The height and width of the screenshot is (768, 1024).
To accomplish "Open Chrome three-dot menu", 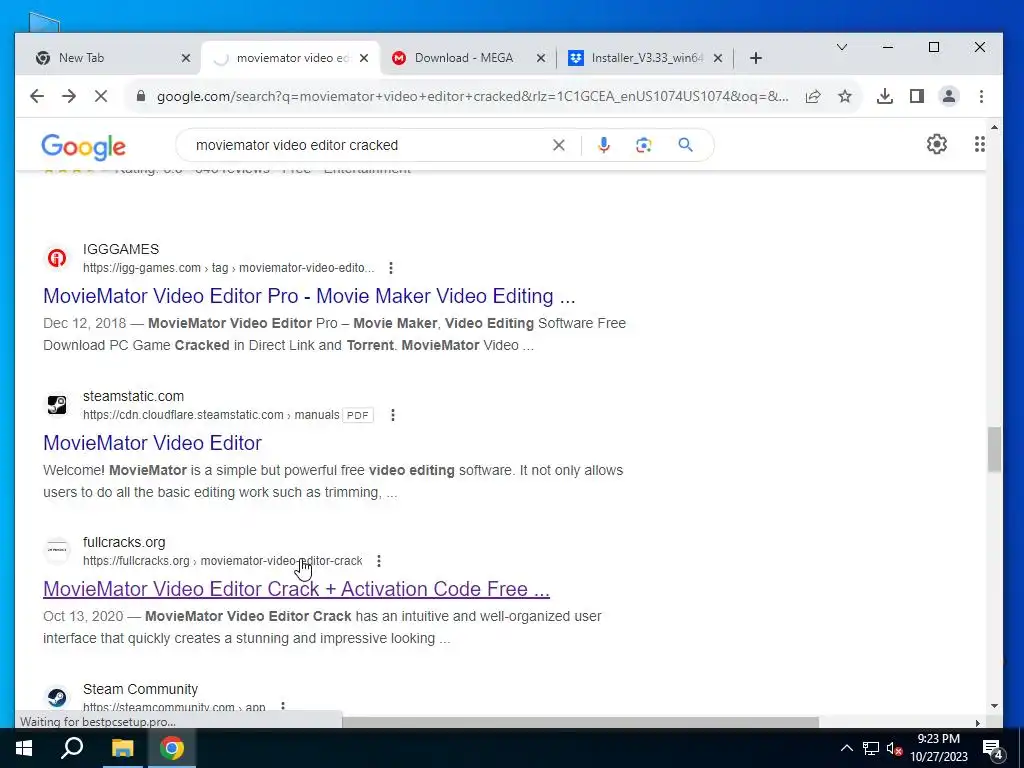I will click(x=981, y=97).
